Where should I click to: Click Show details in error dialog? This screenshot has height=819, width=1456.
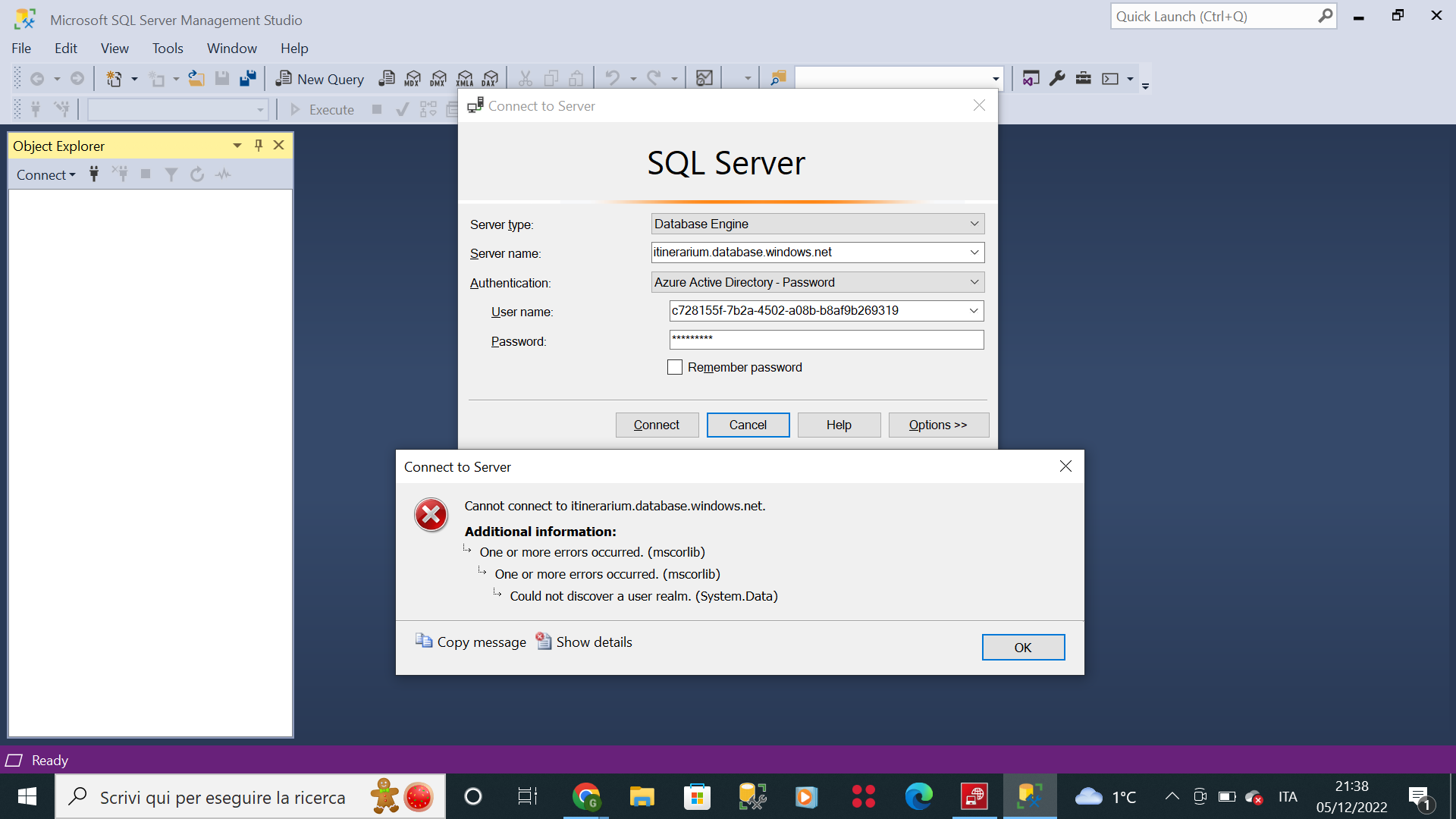[584, 642]
